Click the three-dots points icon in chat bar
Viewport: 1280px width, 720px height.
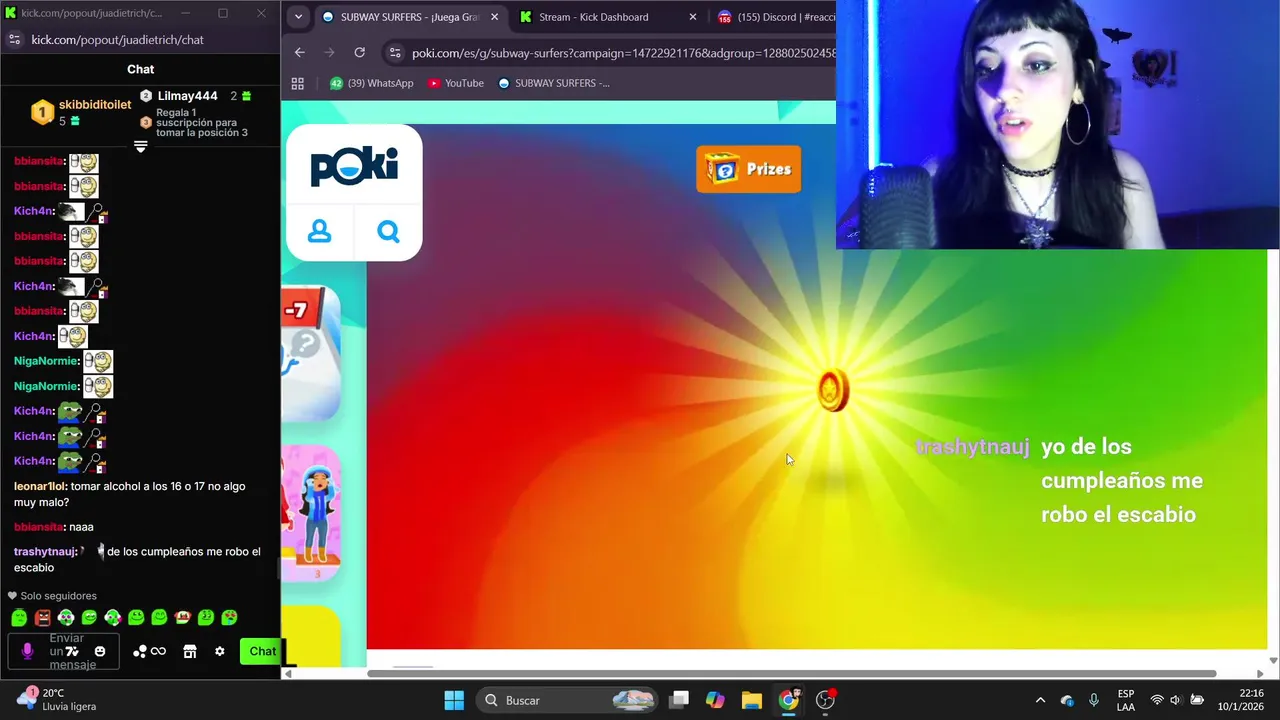pos(140,651)
